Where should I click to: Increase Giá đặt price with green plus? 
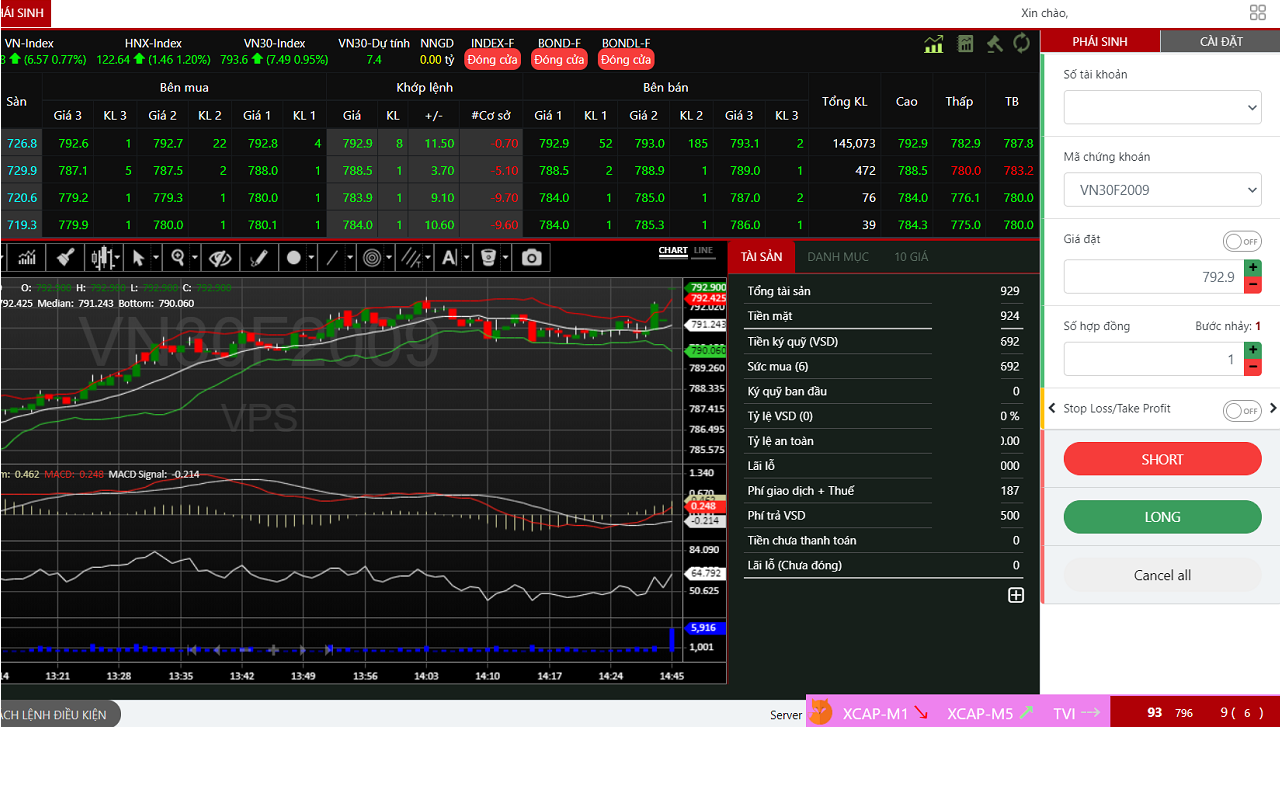1252,269
